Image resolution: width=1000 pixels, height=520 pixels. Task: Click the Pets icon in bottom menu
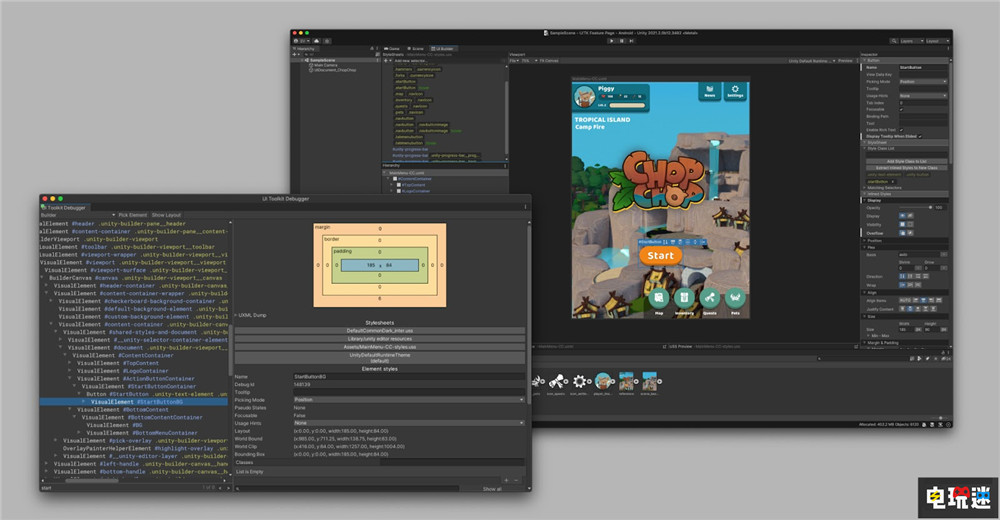pyautogui.click(x=735, y=298)
